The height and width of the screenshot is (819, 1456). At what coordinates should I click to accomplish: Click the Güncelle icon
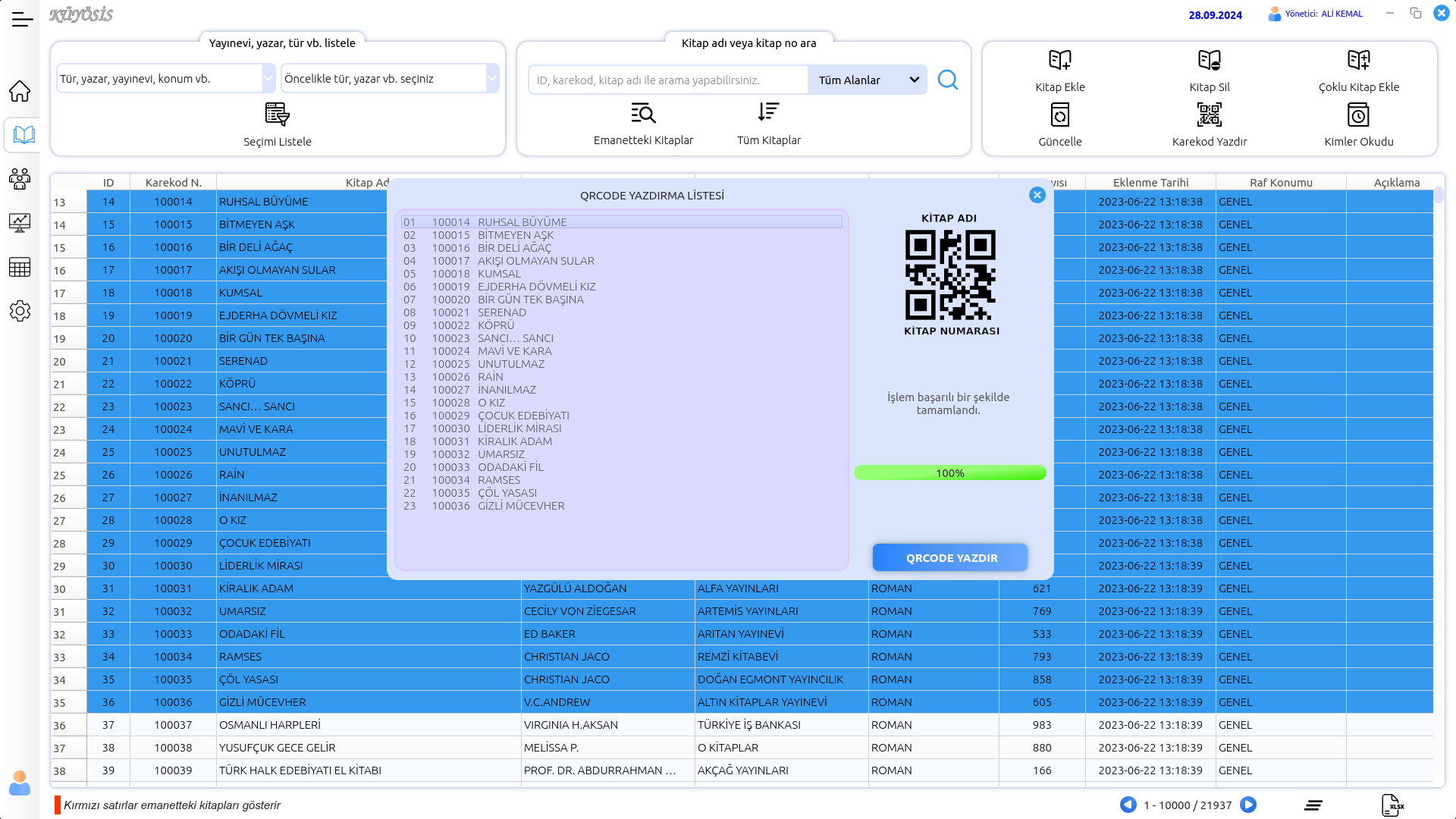tap(1059, 115)
